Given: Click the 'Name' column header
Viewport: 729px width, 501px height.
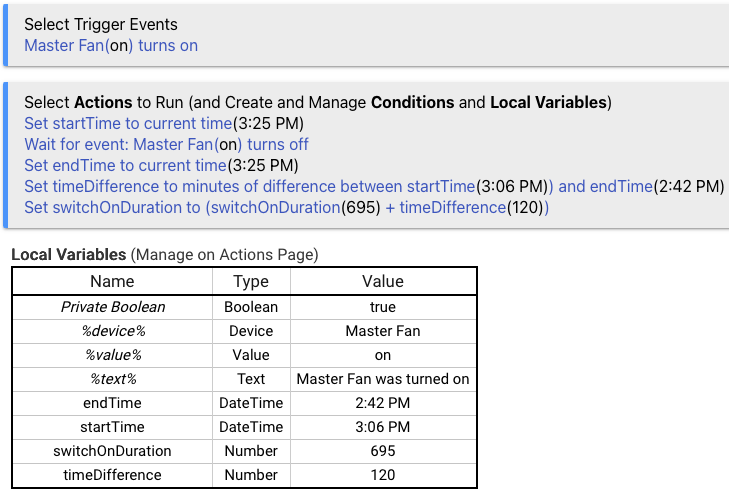Looking at the screenshot, I should (112, 281).
